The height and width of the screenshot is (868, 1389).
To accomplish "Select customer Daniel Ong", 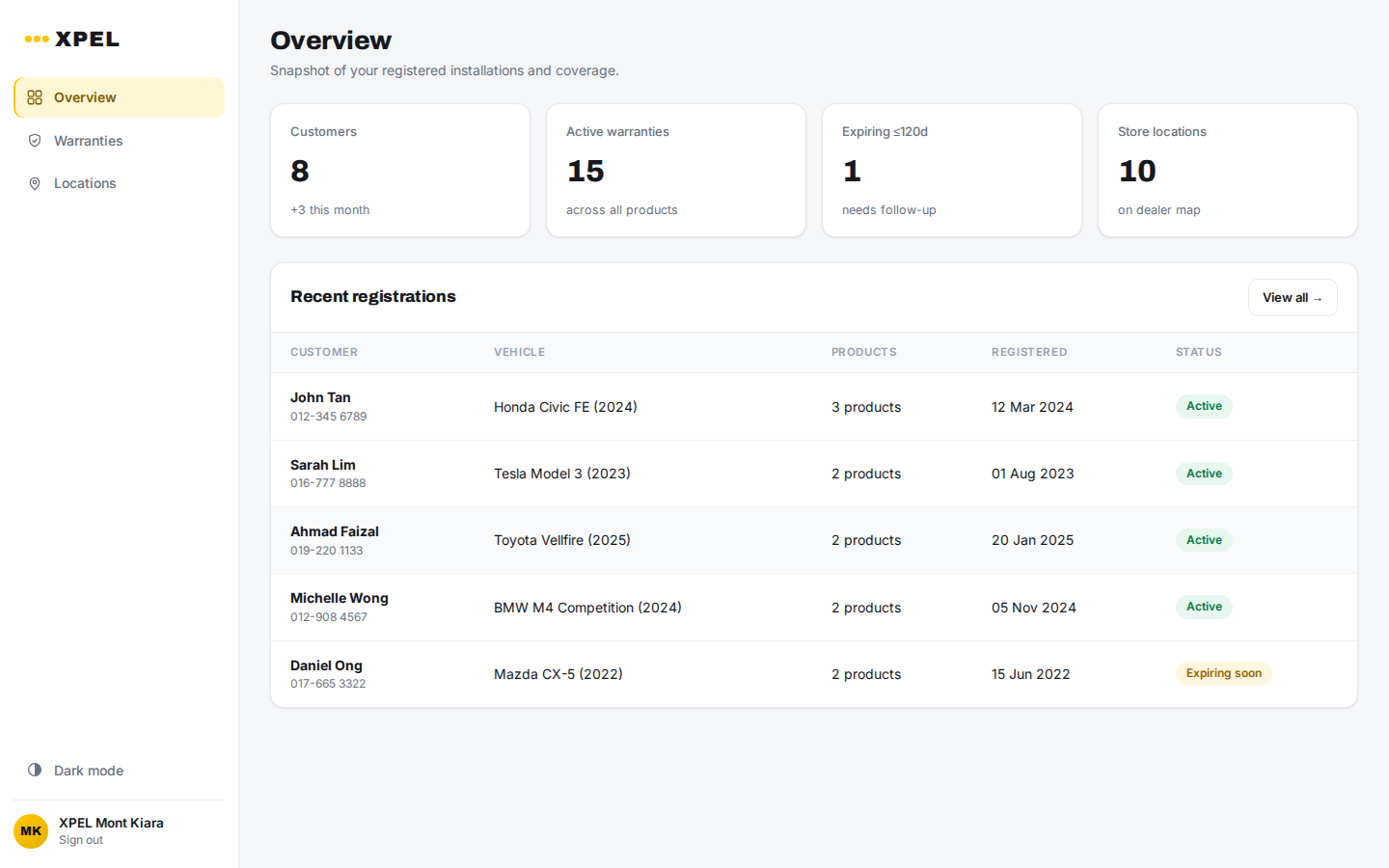I will click(326, 665).
